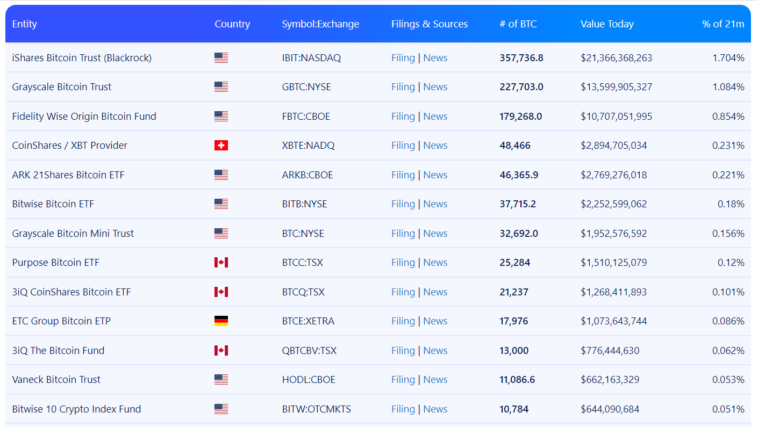758x427 pixels.
Task: Open News link for 3iQ CoinShares Bitcoin ETF
Action: point(435,292)
